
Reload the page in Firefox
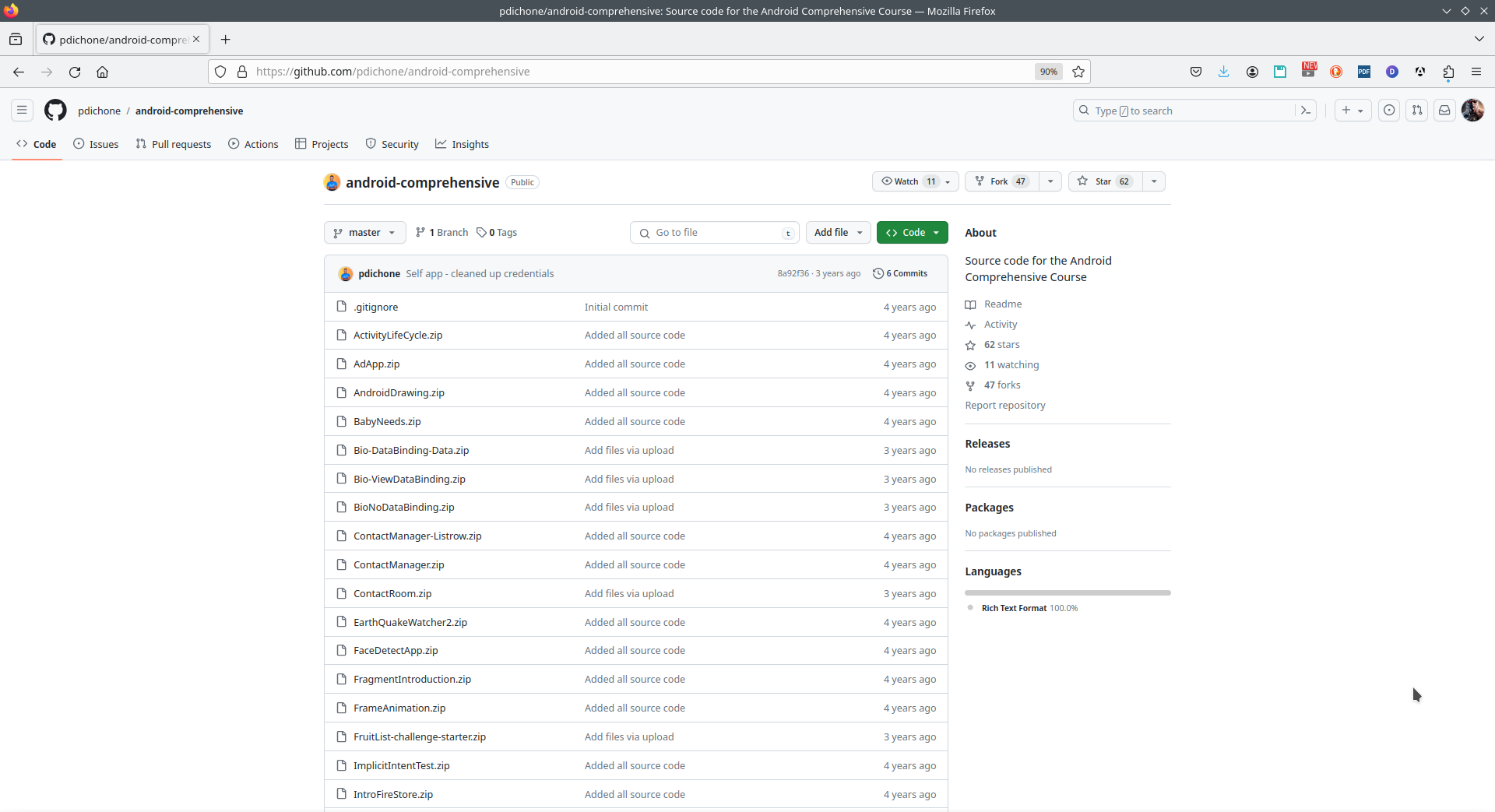tap(75, 72)
